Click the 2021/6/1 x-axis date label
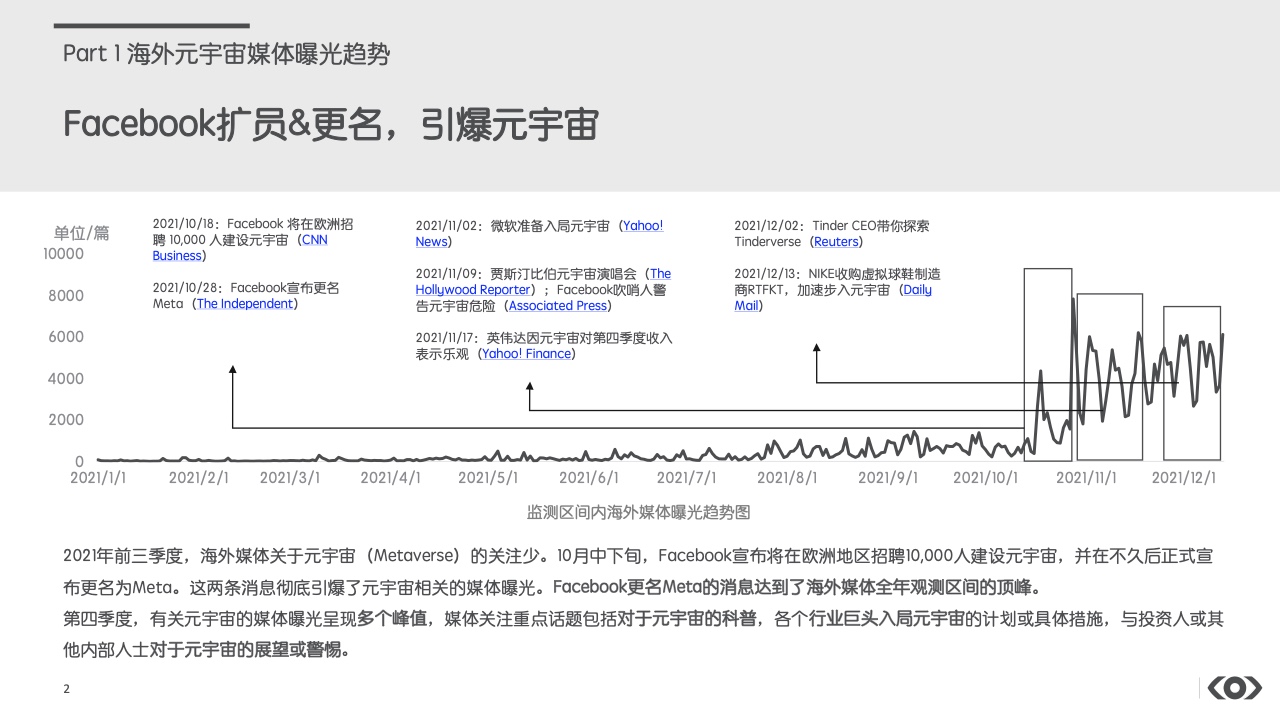Screen dimensions: 1280x720 point(589,478)
